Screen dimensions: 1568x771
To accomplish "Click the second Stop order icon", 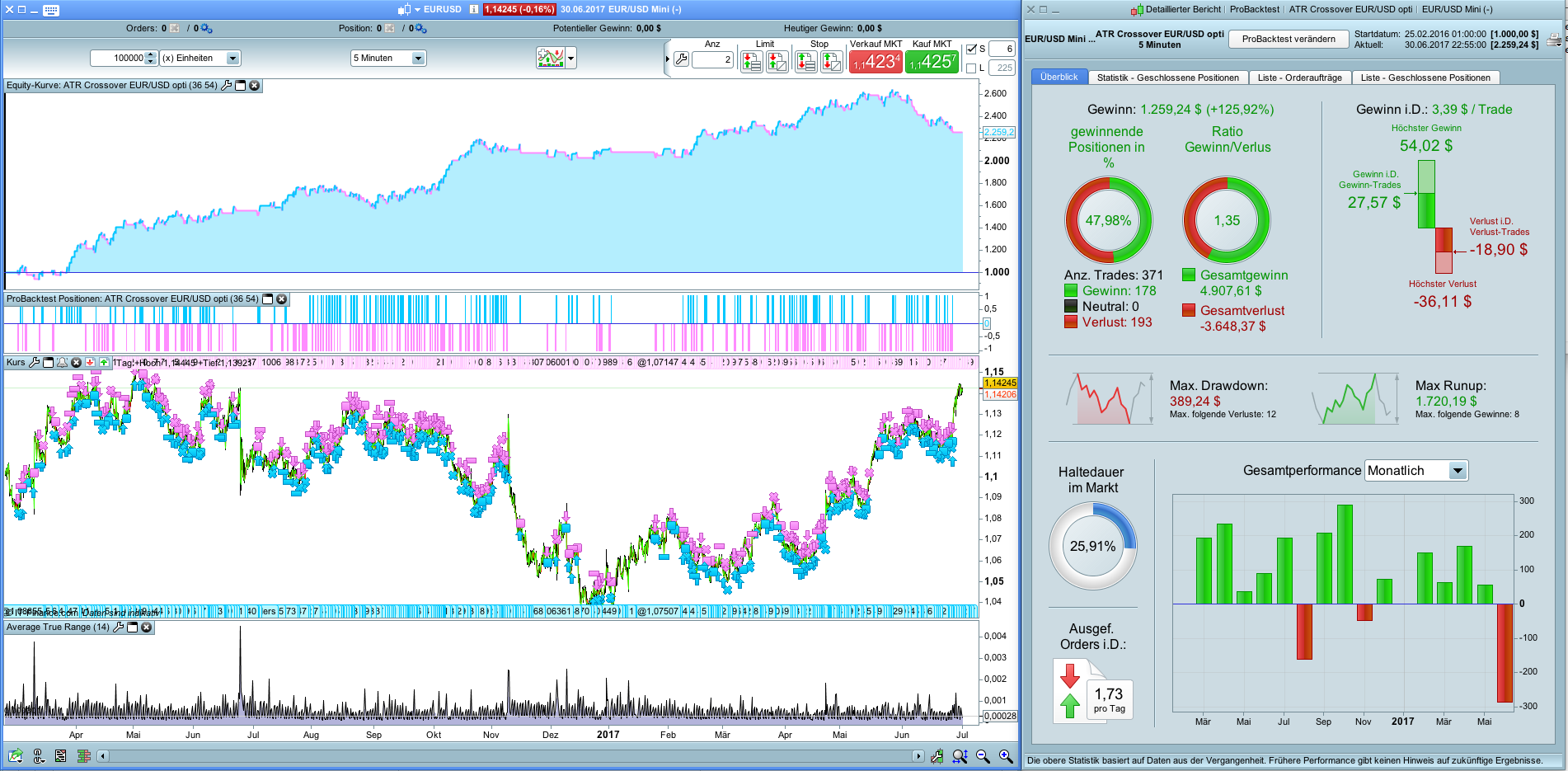I will pyautogui.click(x=832, y=61).
